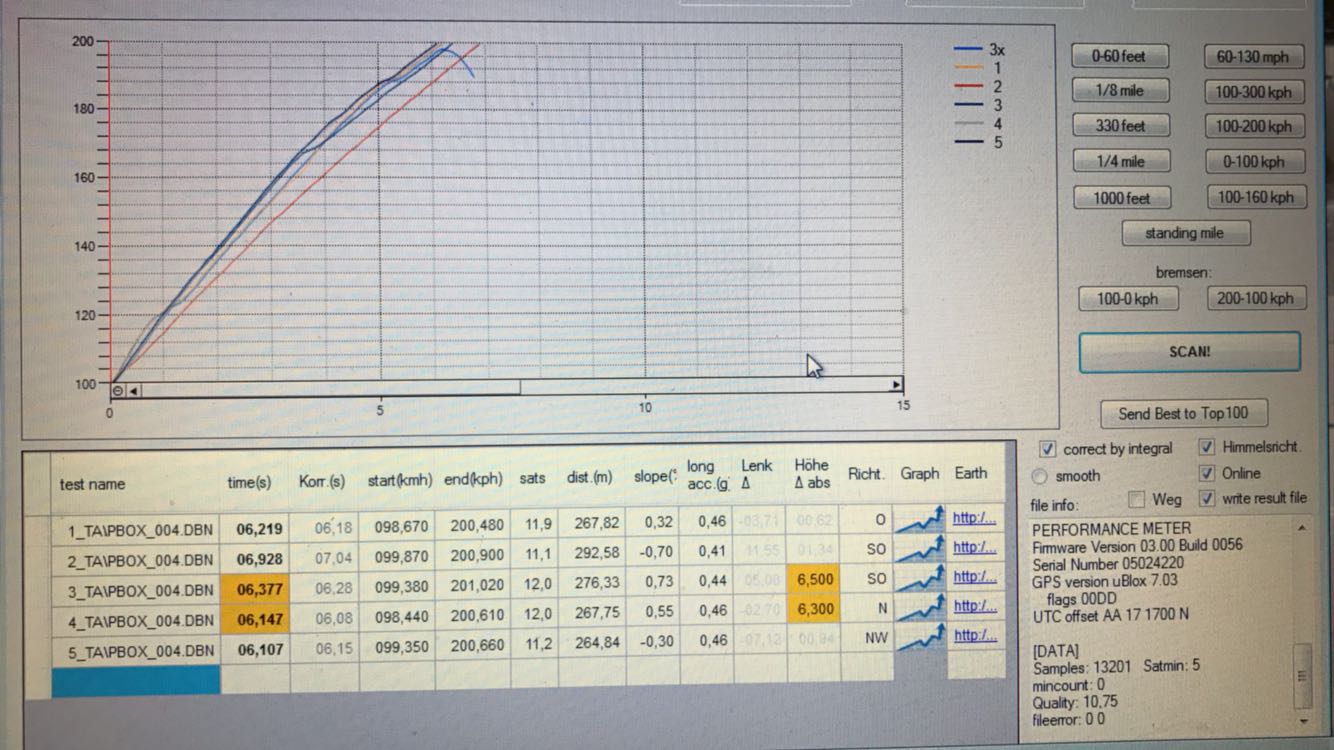The width and height of the screenshot is (1334, 750).
Task: Click 'Send Best to Top100' button
Action: click(x=1183, y=413)
